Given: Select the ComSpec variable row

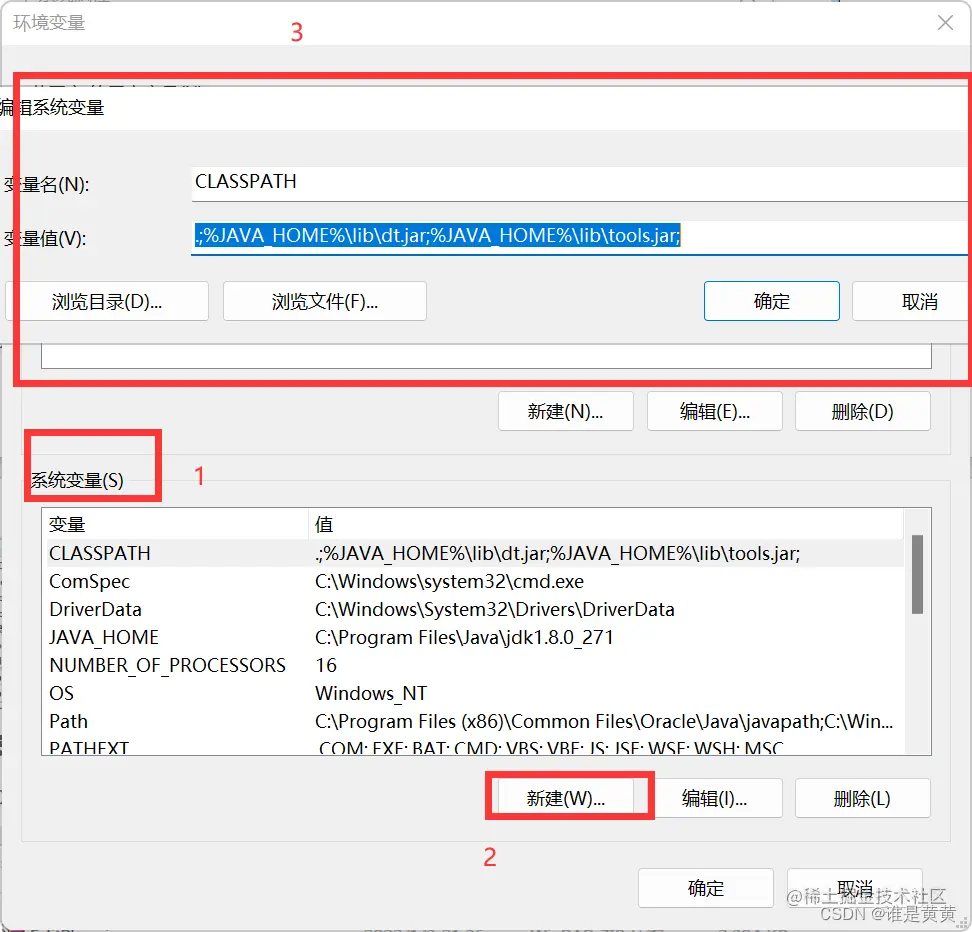Looking at the screenshot, I should [474, 582].
